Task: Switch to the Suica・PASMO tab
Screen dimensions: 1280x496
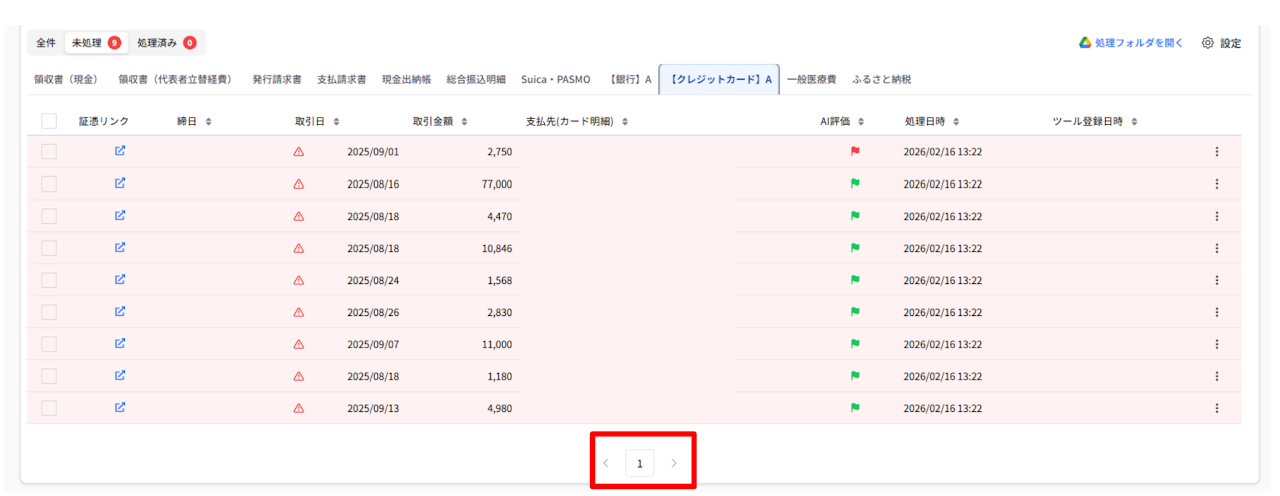Action: [x=556, y=79]
